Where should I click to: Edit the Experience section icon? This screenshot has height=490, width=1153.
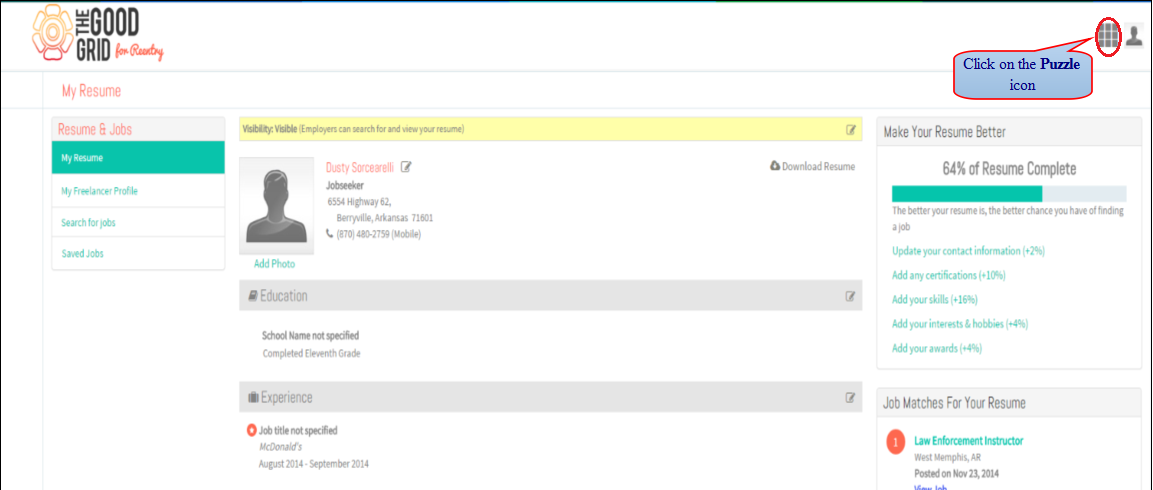click(851, 397)
